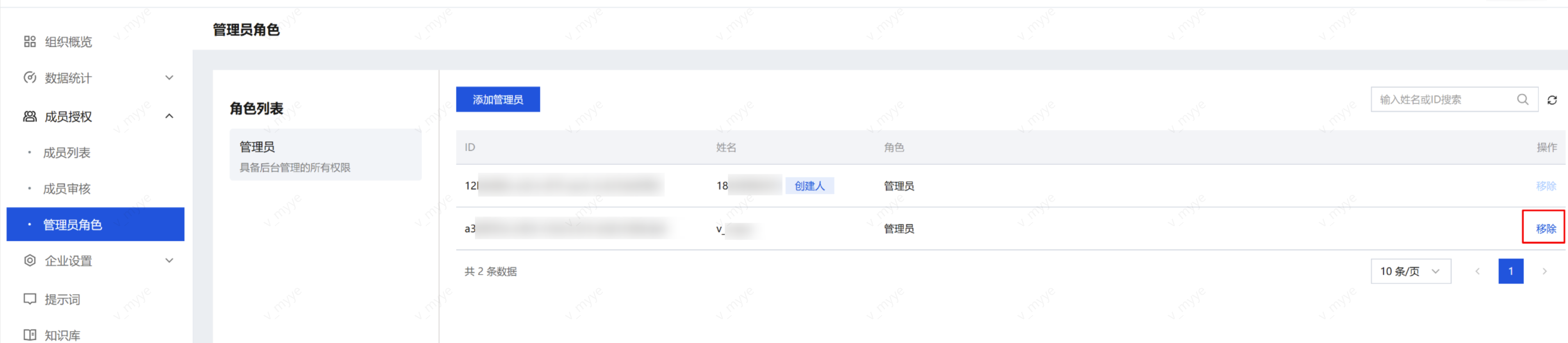
Task: Select 管理员角色 in the sidebar
Action: pyautogui.click(x=95, y=225)
